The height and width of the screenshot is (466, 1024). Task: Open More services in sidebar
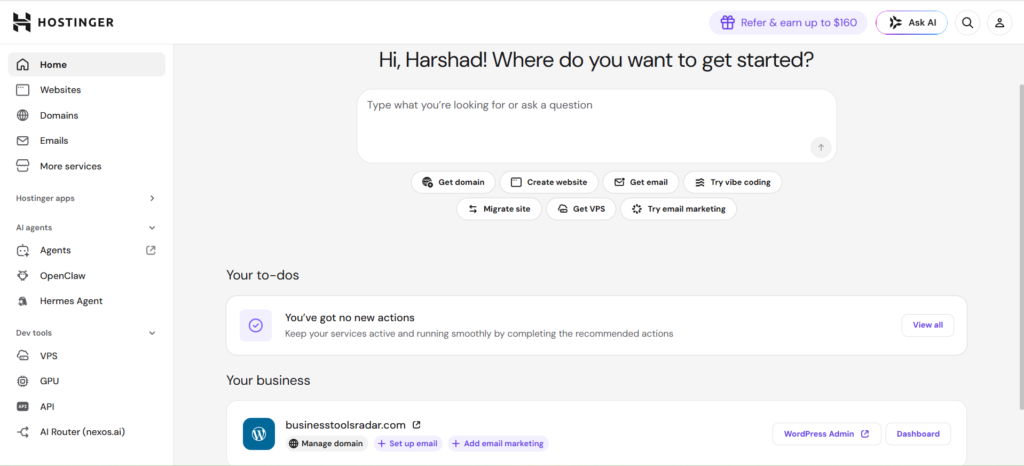coord(87,166)
